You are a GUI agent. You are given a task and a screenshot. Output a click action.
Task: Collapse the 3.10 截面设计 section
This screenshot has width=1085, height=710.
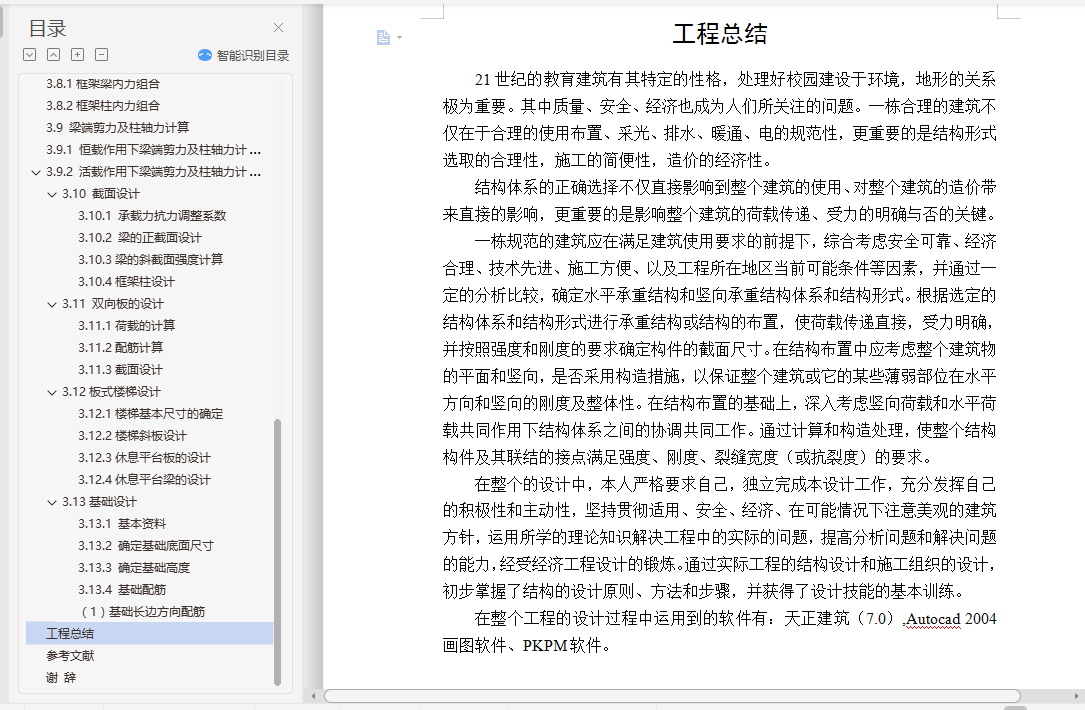pyautogui.click(x=52, y=194)
